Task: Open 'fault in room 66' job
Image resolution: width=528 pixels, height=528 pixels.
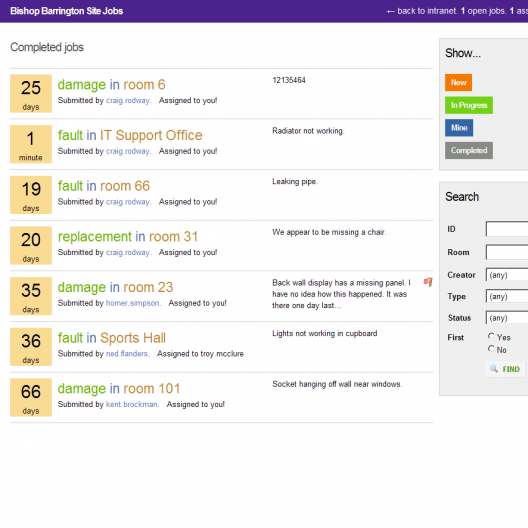Action: [104, 186]
